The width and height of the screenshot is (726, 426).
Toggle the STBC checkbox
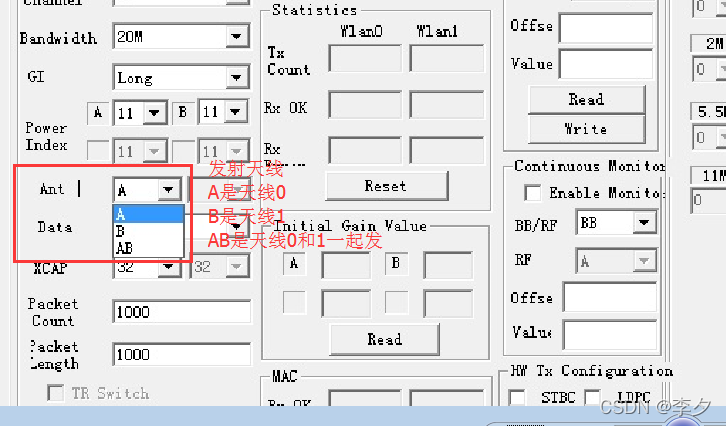tap(517, 397)
